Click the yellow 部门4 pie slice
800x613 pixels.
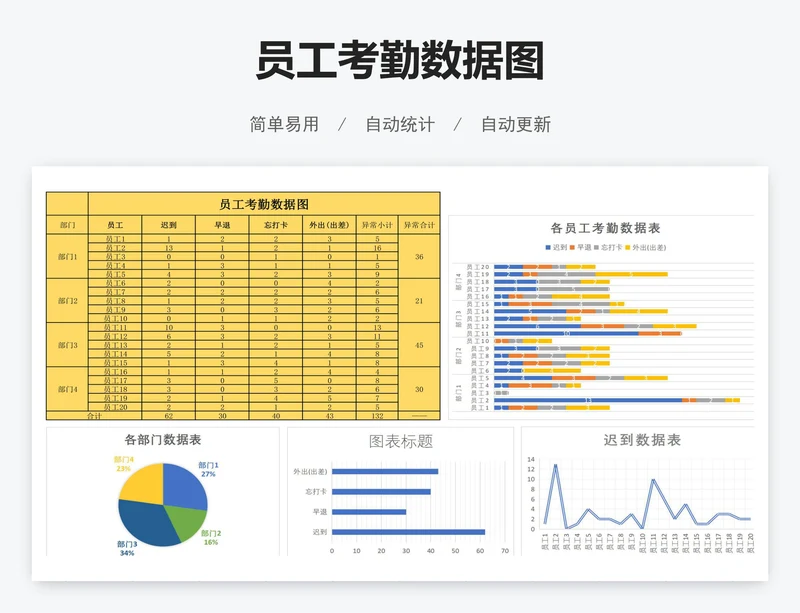(144, 482)
